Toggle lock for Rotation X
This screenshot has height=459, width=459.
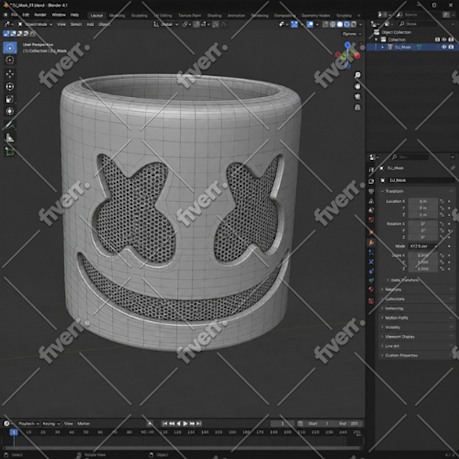pyautogui.click(x=442, y=224)
